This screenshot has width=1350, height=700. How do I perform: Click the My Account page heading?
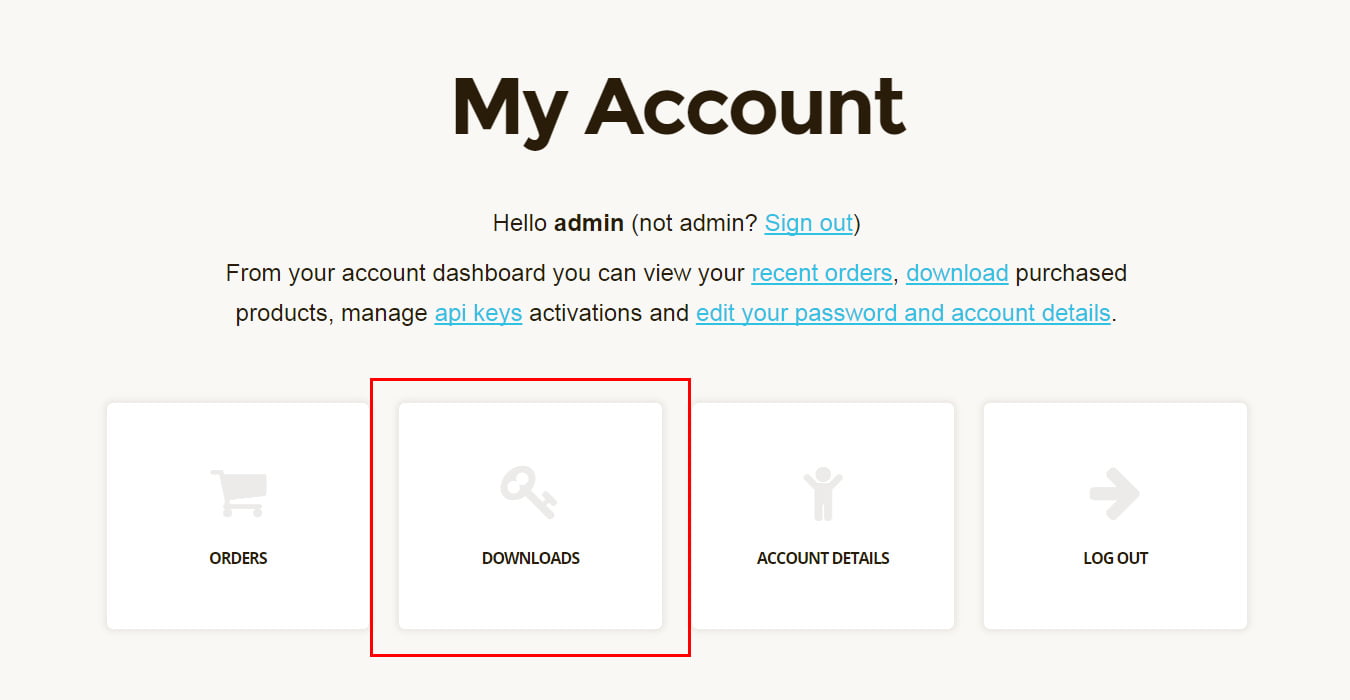(x=678, y=108)
